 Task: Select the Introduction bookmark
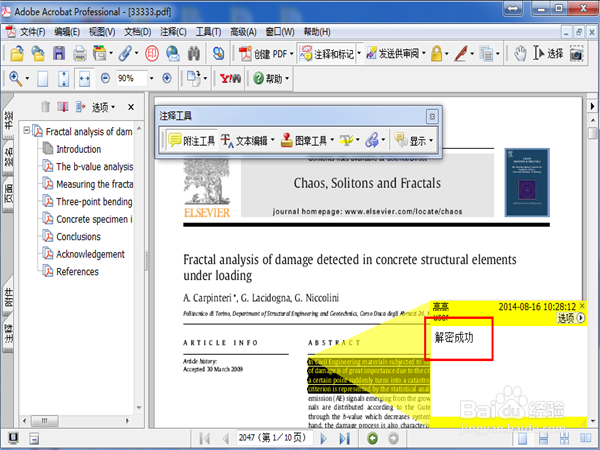point(78,149)
